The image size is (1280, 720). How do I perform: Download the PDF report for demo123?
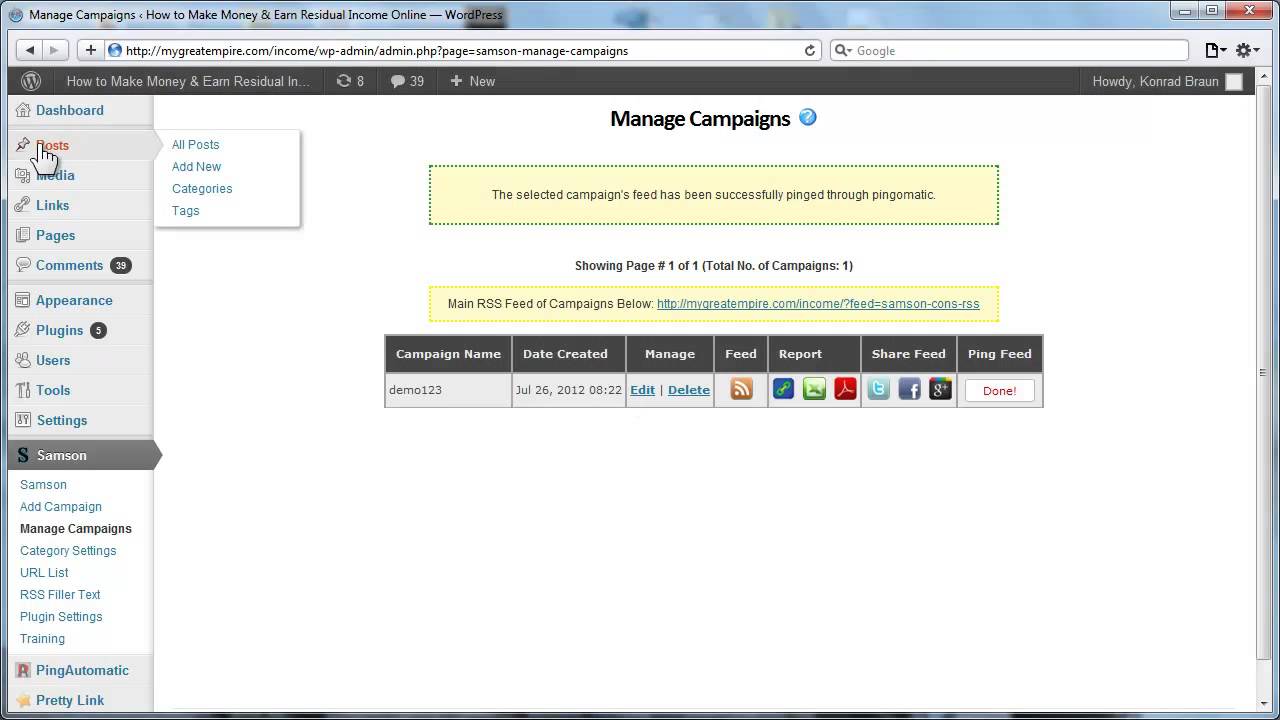(x=846, y=390)
